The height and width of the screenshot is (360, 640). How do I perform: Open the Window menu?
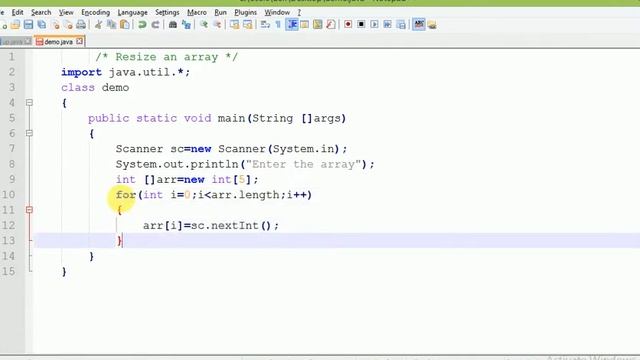point(277,12)
